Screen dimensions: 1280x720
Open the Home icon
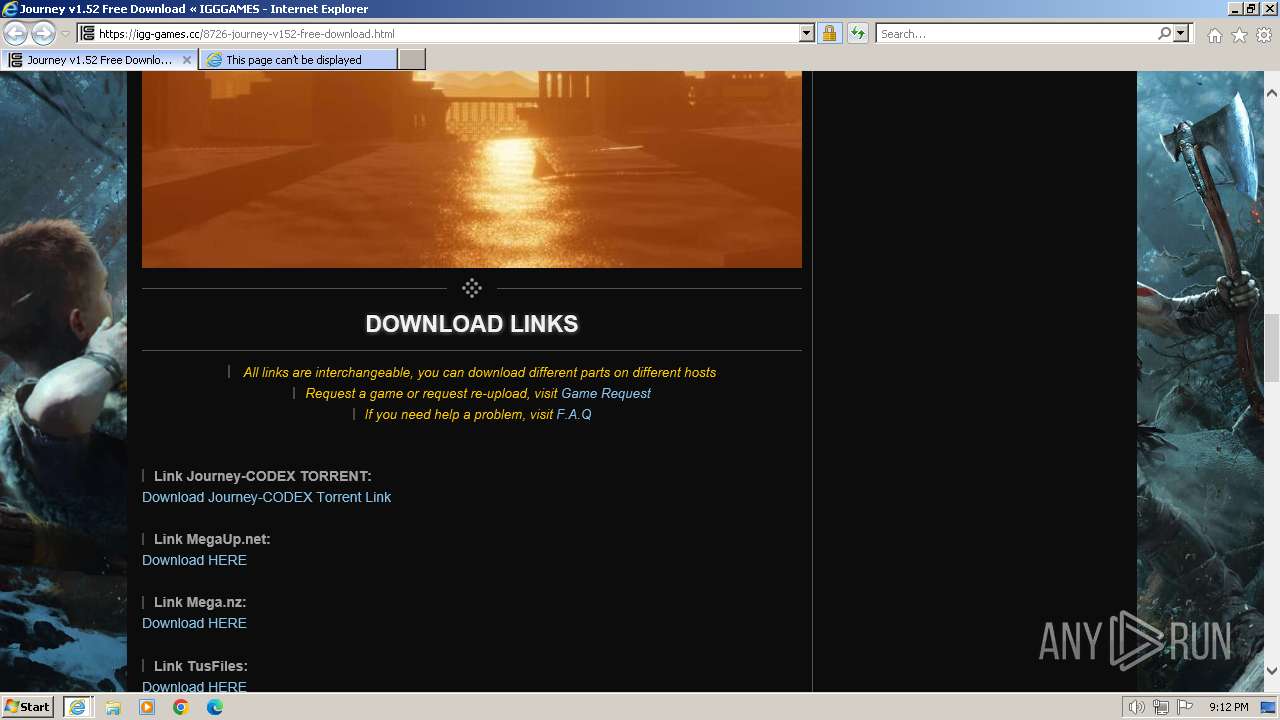point(1214,35)
